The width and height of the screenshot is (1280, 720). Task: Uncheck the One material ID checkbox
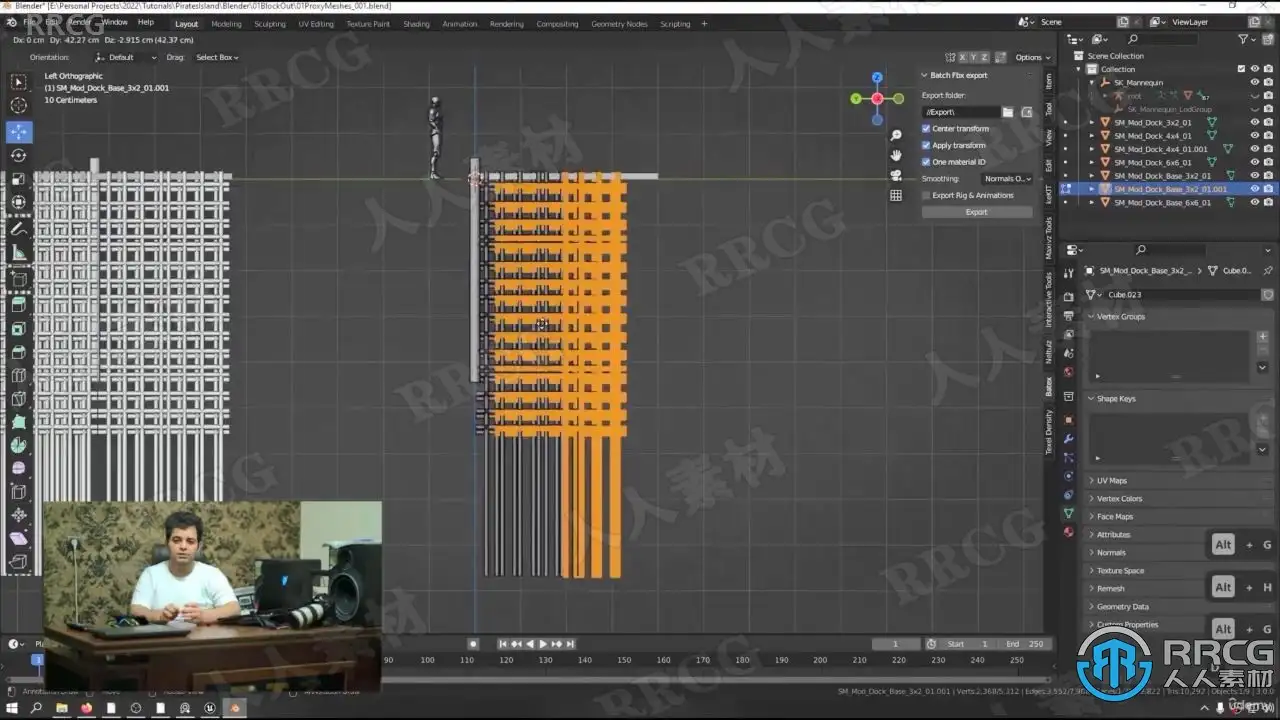pyautogui.click(x=926, y=162)
